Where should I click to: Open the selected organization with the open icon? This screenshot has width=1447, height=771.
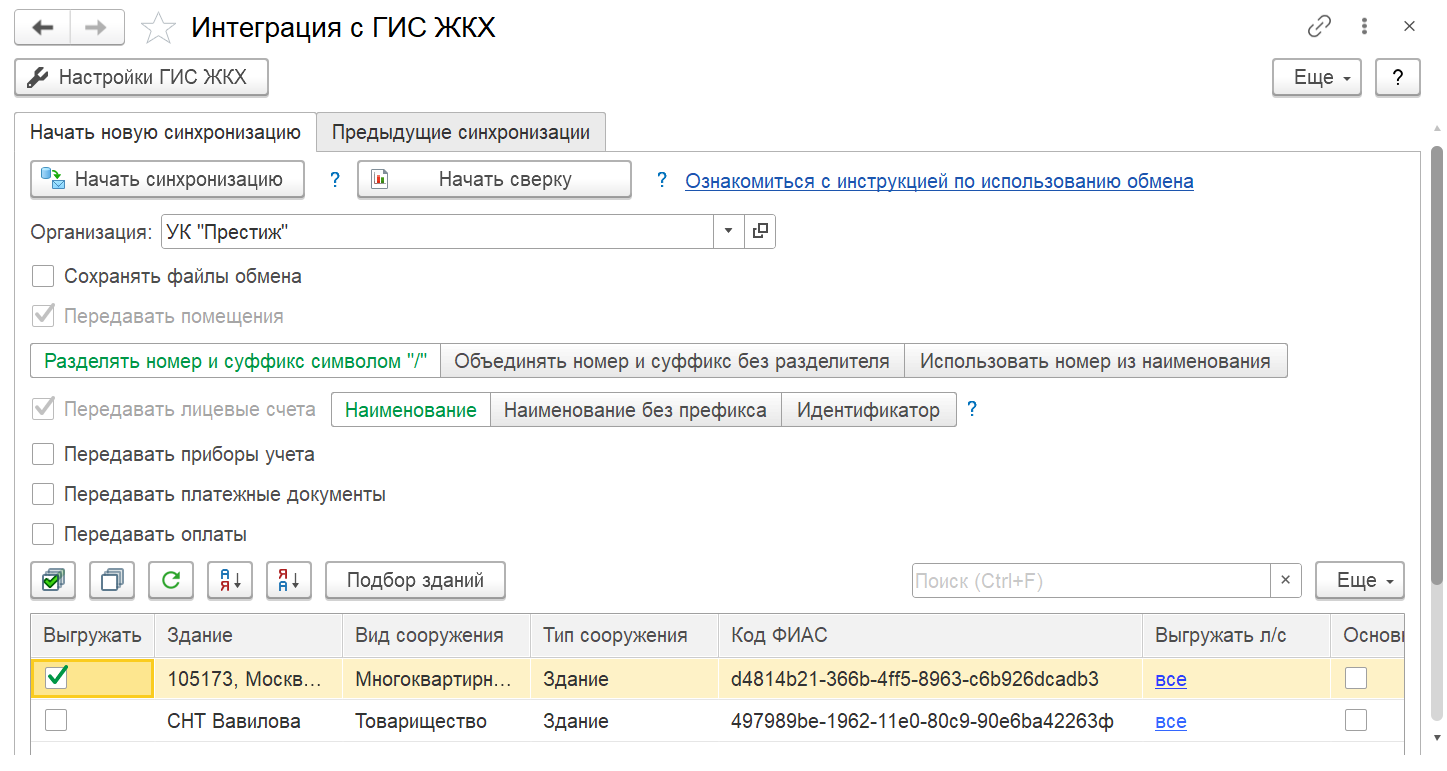click(760, 232)
